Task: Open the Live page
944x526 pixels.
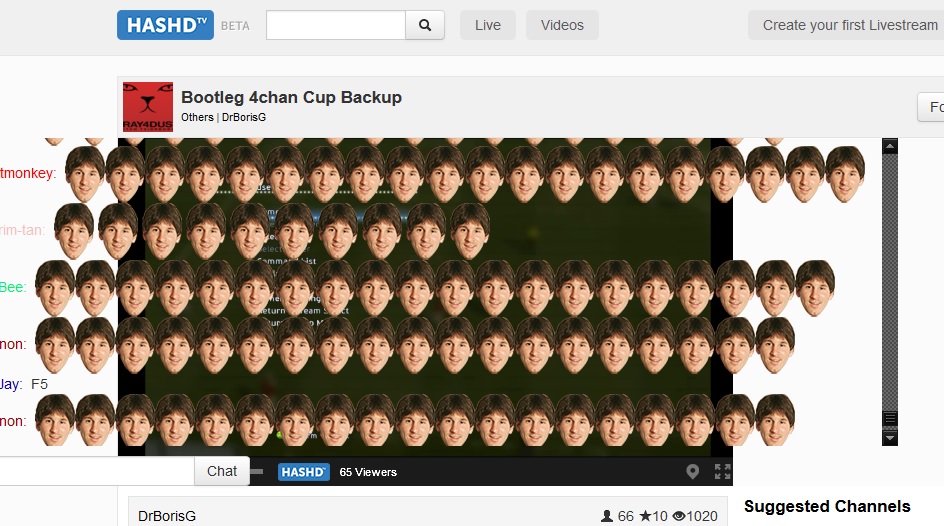Action: (488, 25)
